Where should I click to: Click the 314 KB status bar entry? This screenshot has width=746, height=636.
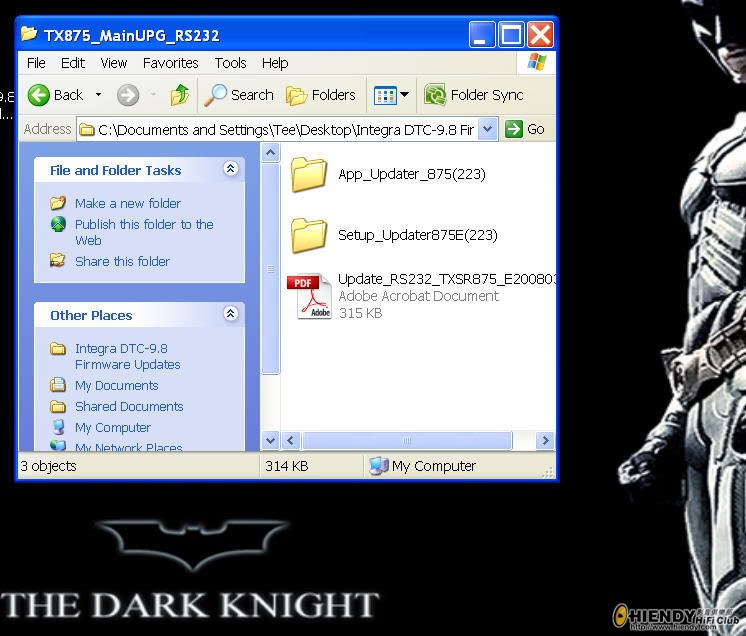pyautogui.click(x=286, y=466)
